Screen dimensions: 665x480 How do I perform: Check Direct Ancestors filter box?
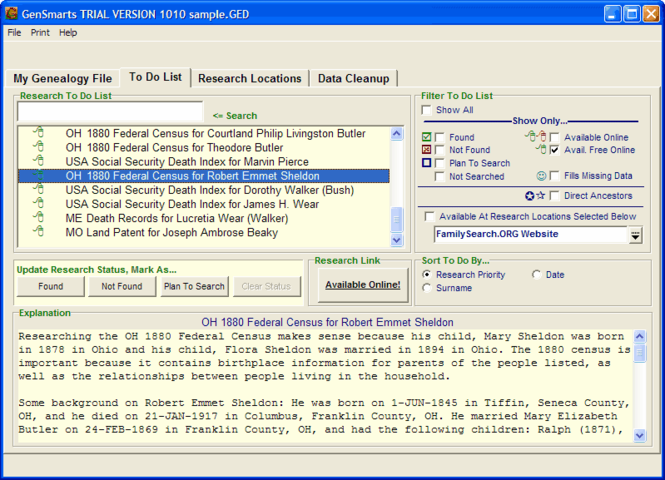tap(554, 195)
